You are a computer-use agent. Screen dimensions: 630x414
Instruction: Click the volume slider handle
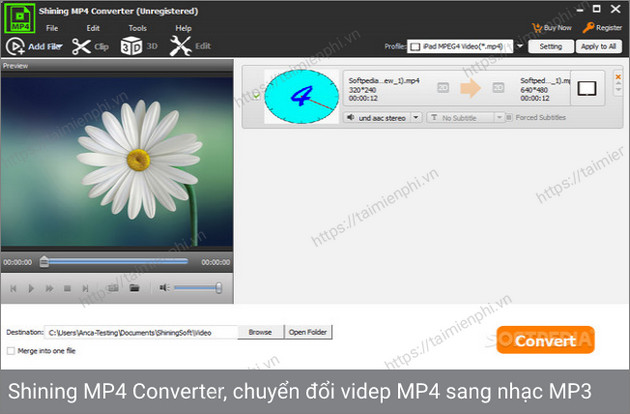coord(219,287)
